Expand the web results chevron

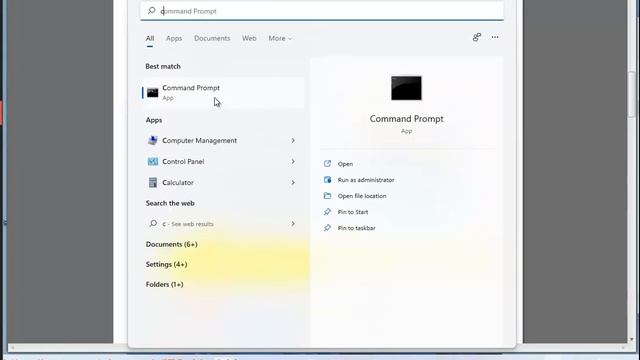(293, 224)
